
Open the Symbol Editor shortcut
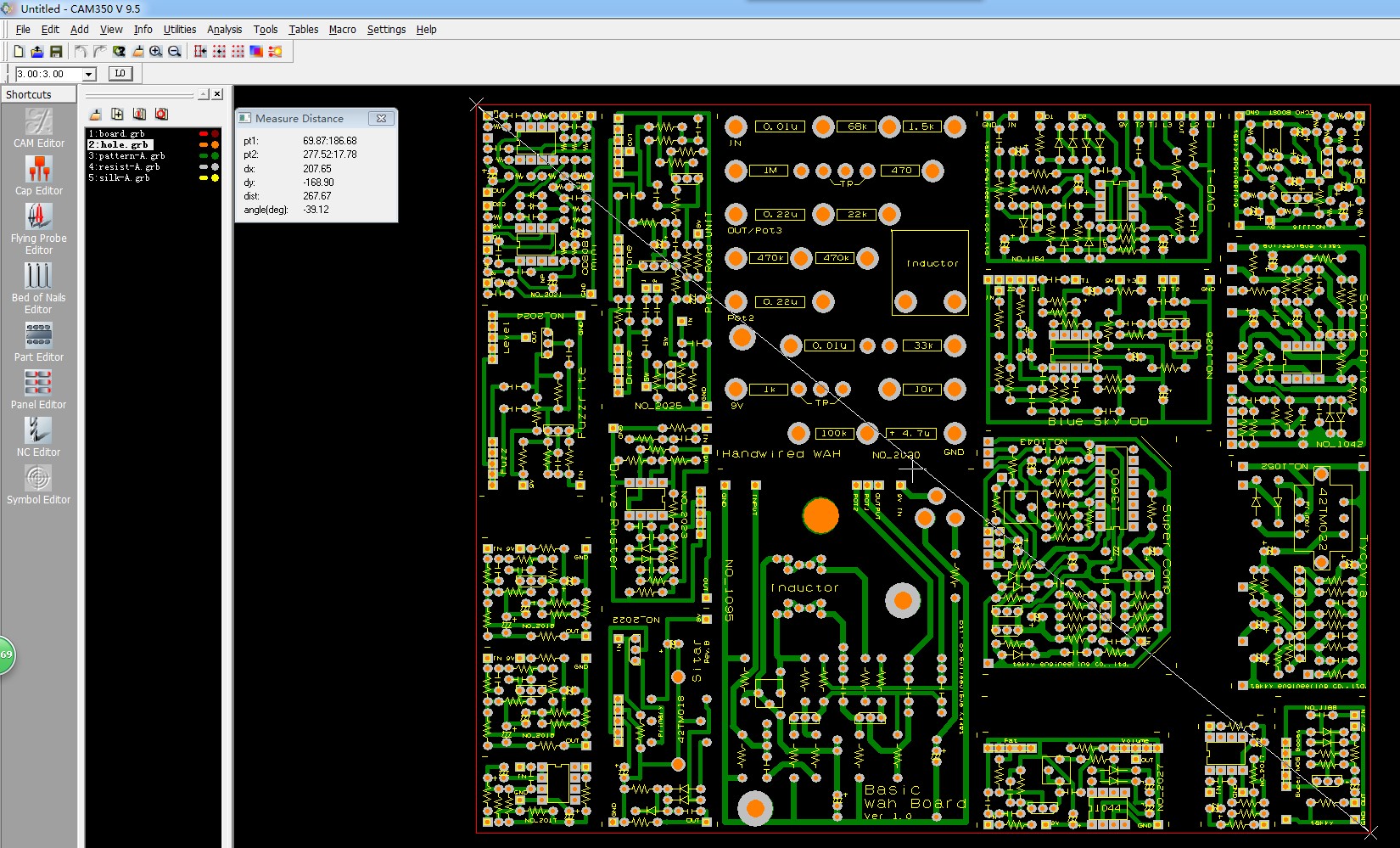[38, 485]
